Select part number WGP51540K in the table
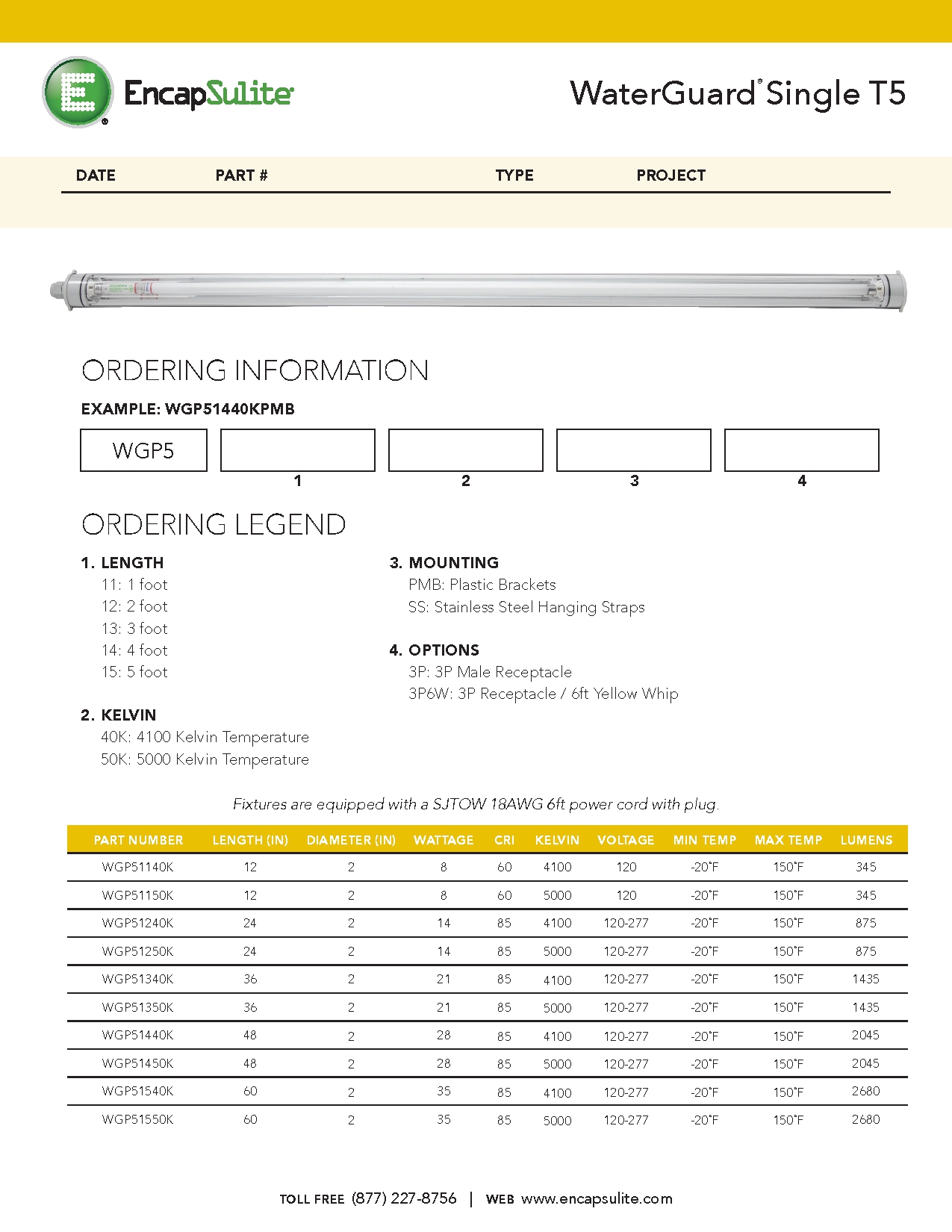The width and height of the screenshot is (952, 1232). coord(137,1091)
